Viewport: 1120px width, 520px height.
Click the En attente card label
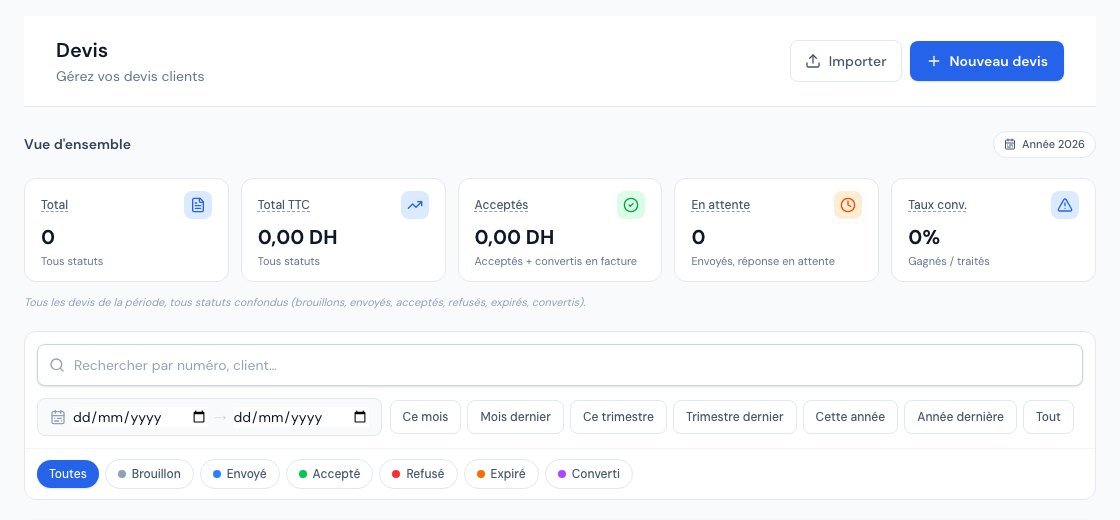(x=721, y=205)
